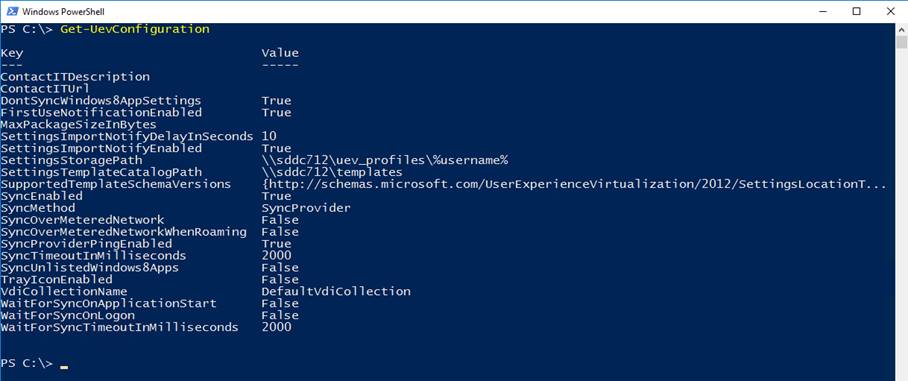Click the Get-UevConfiguration command text
Viewport: 908px width, 381px height.
click(x=135, y=29)
